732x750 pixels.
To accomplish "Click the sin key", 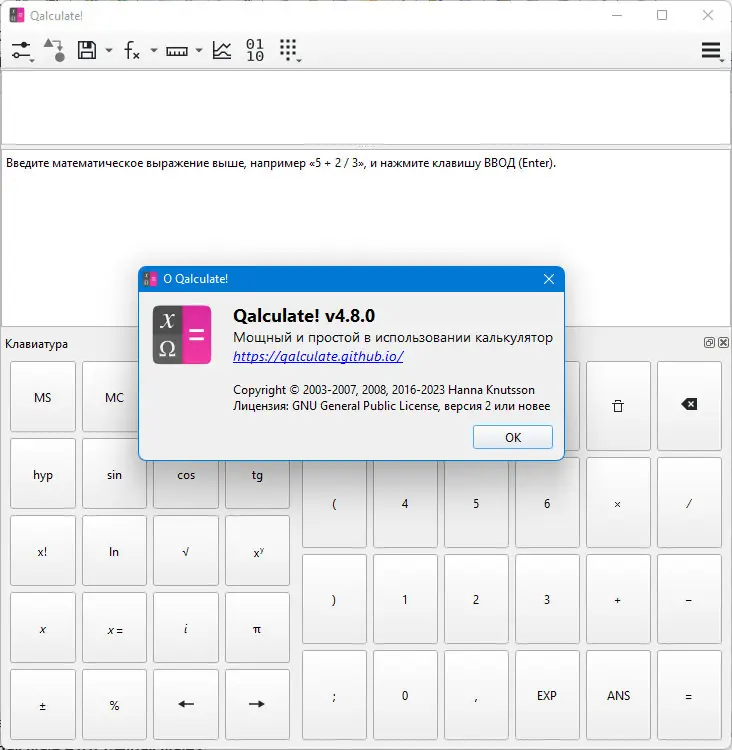I will (x=114, y=474).
